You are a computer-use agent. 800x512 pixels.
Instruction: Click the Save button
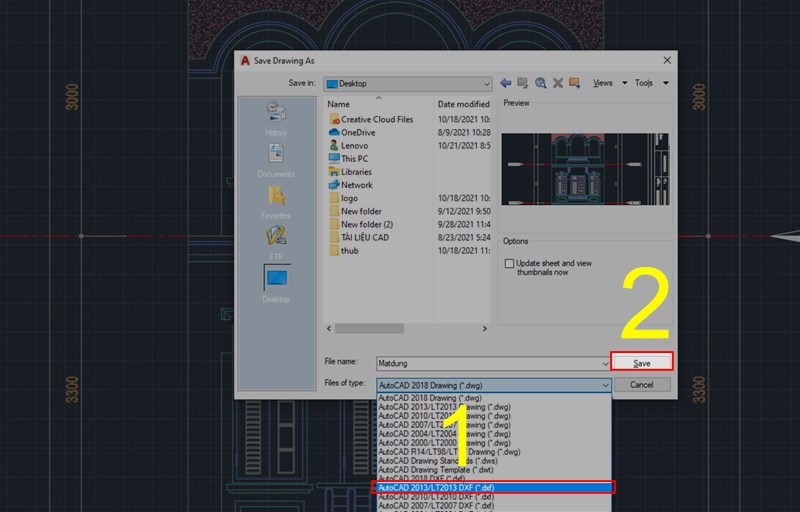click(642, 363)
